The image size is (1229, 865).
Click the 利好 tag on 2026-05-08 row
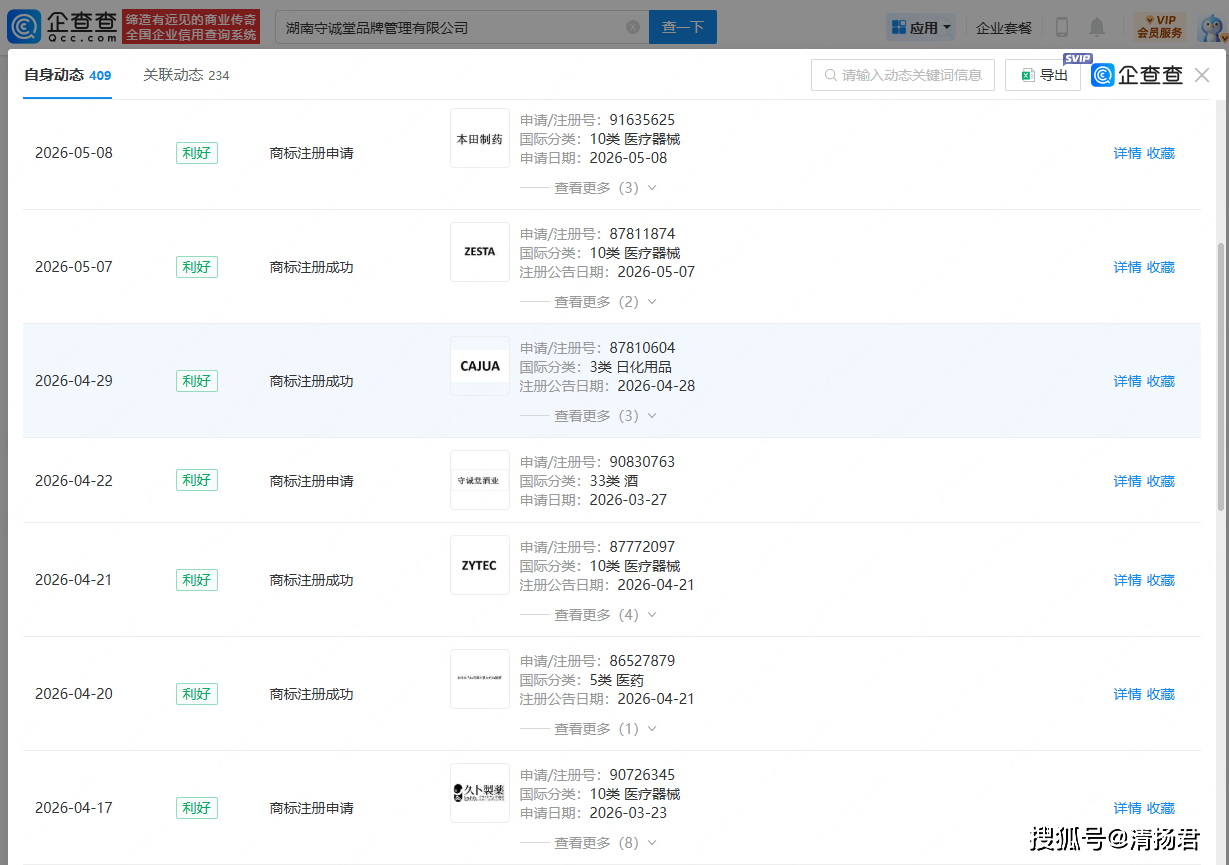click(197, 153)
